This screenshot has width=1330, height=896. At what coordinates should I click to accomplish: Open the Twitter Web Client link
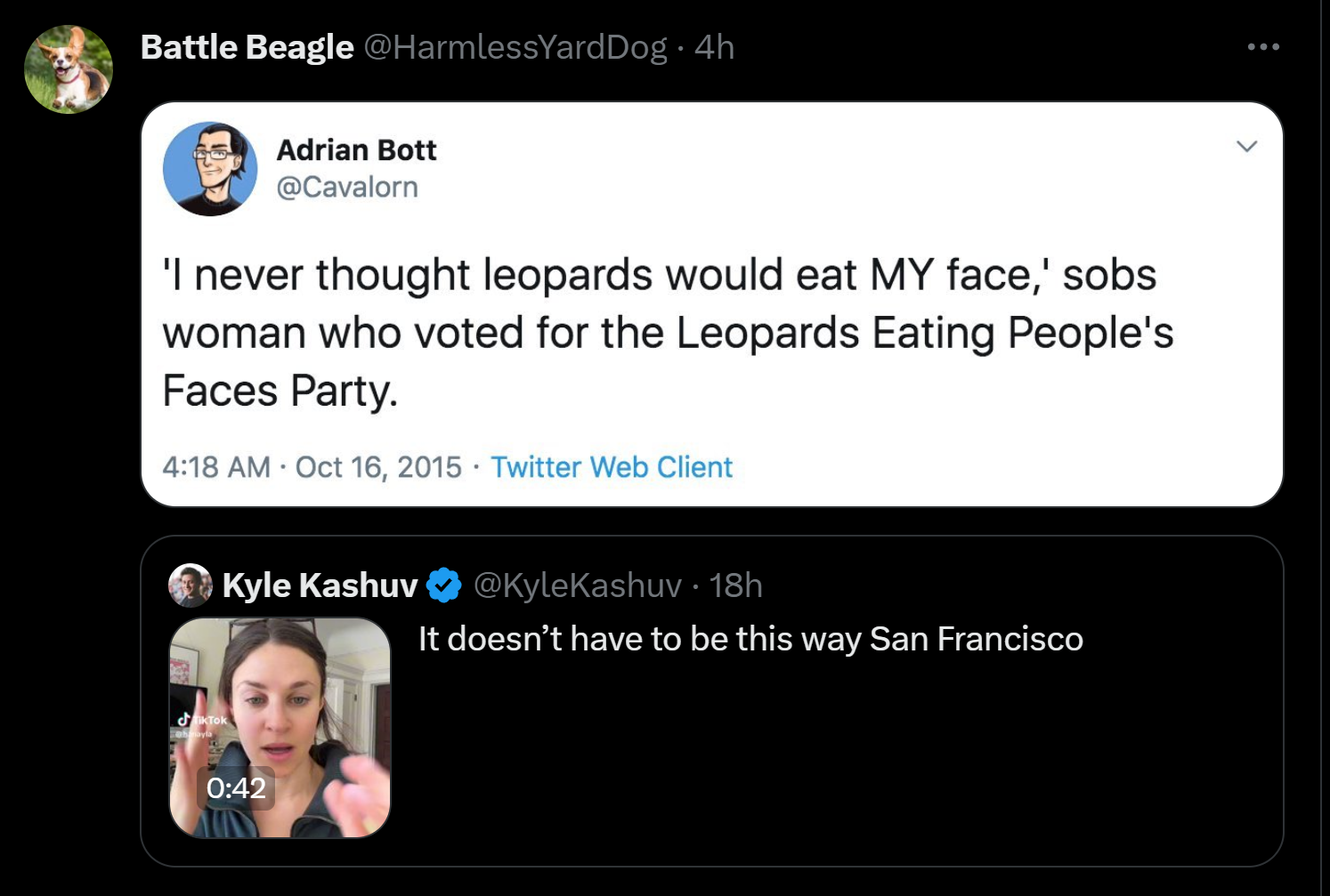(x=612, y=467)
